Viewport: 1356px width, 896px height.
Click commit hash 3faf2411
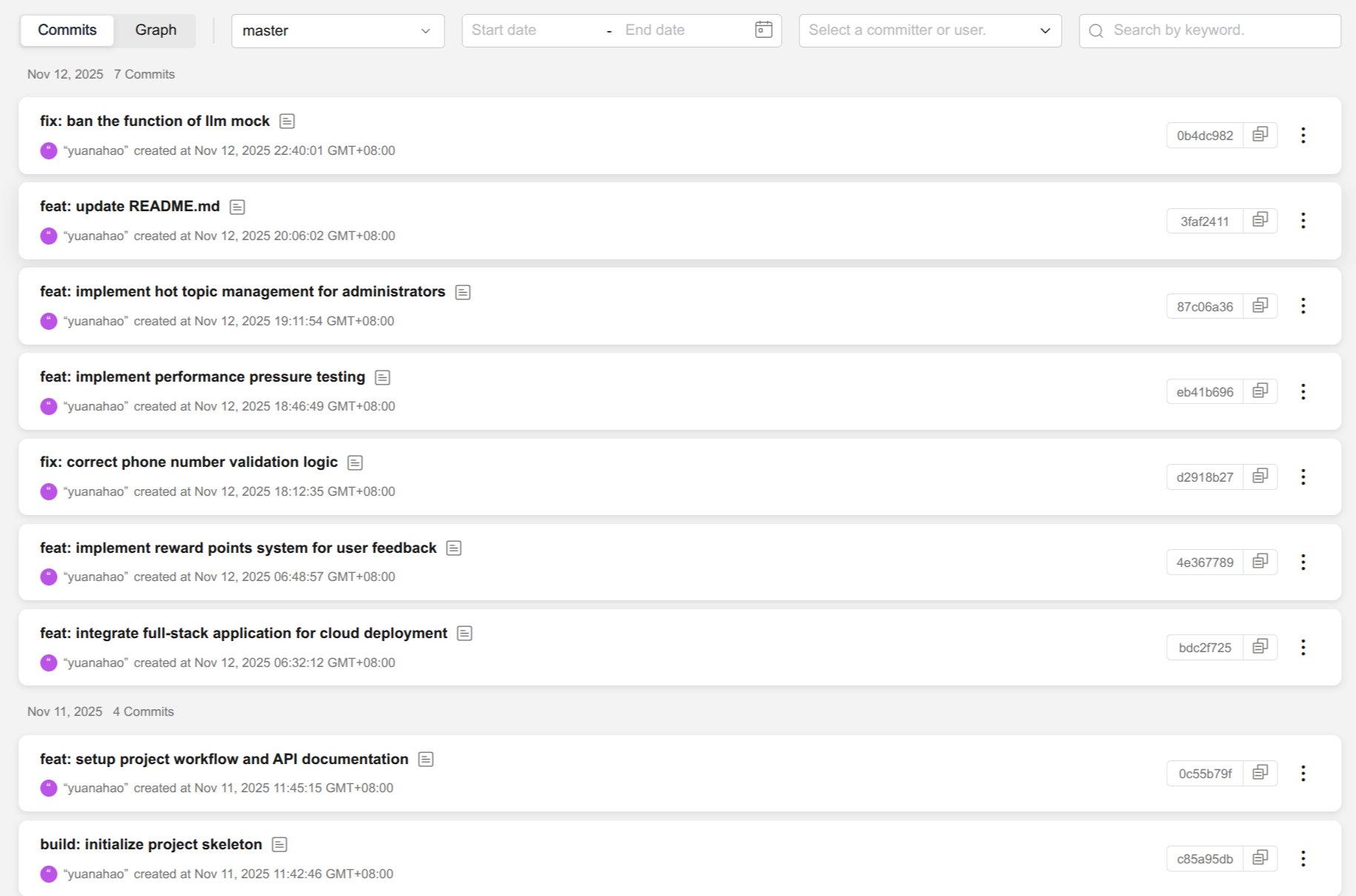pos(1205,221)
